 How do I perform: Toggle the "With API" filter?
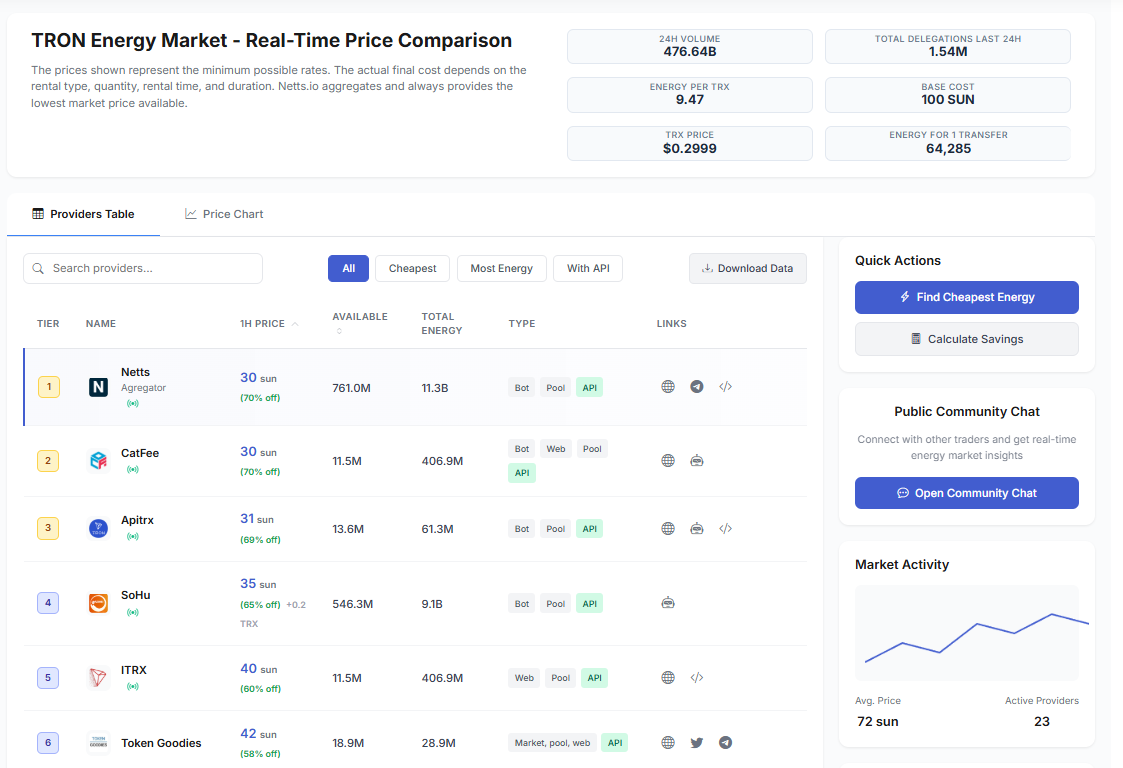tap(587, 268)
